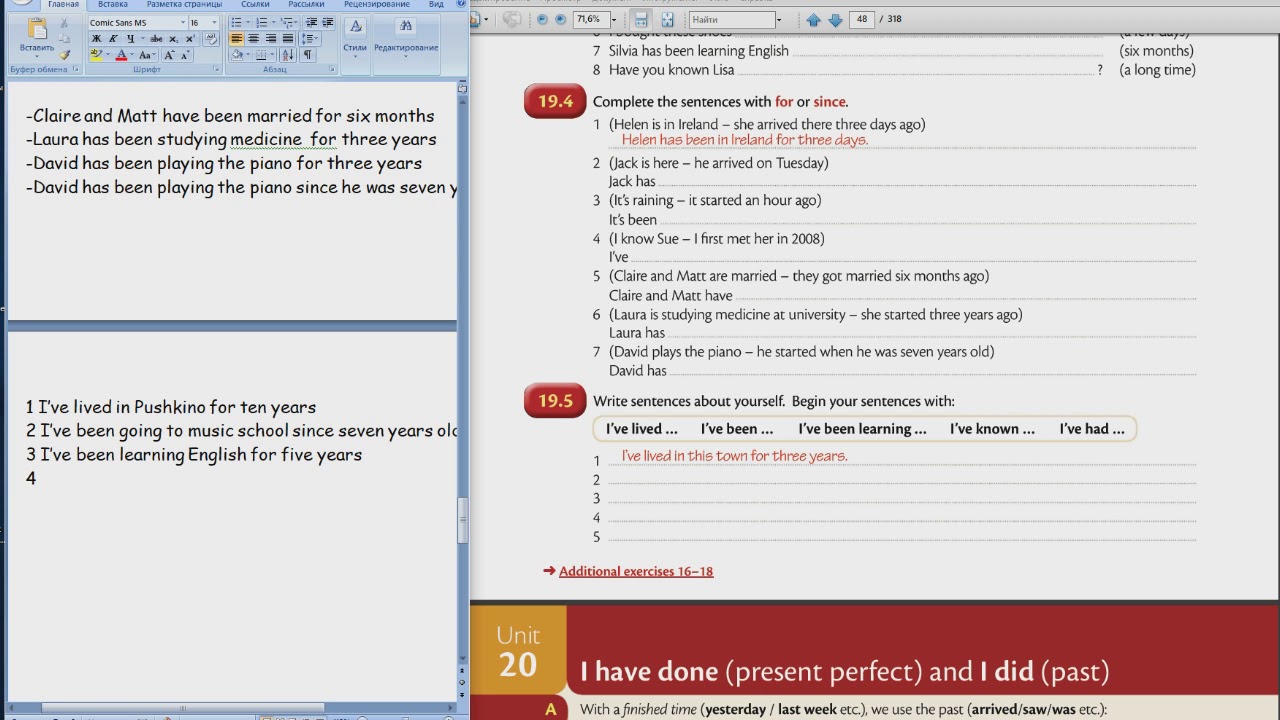The image size is (1280, 720).
Task: Click the Format Painter brush icon
Action: pos(64,55)
